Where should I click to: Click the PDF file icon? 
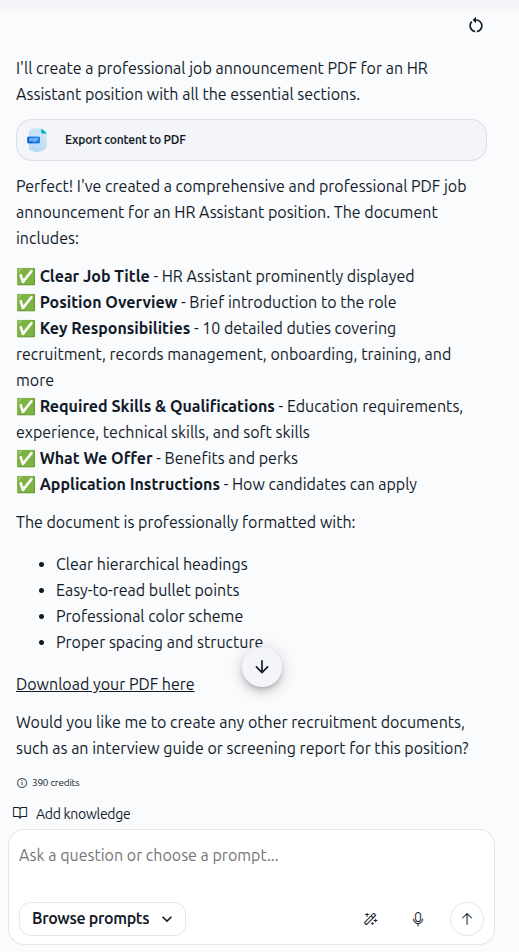point(37,140)
